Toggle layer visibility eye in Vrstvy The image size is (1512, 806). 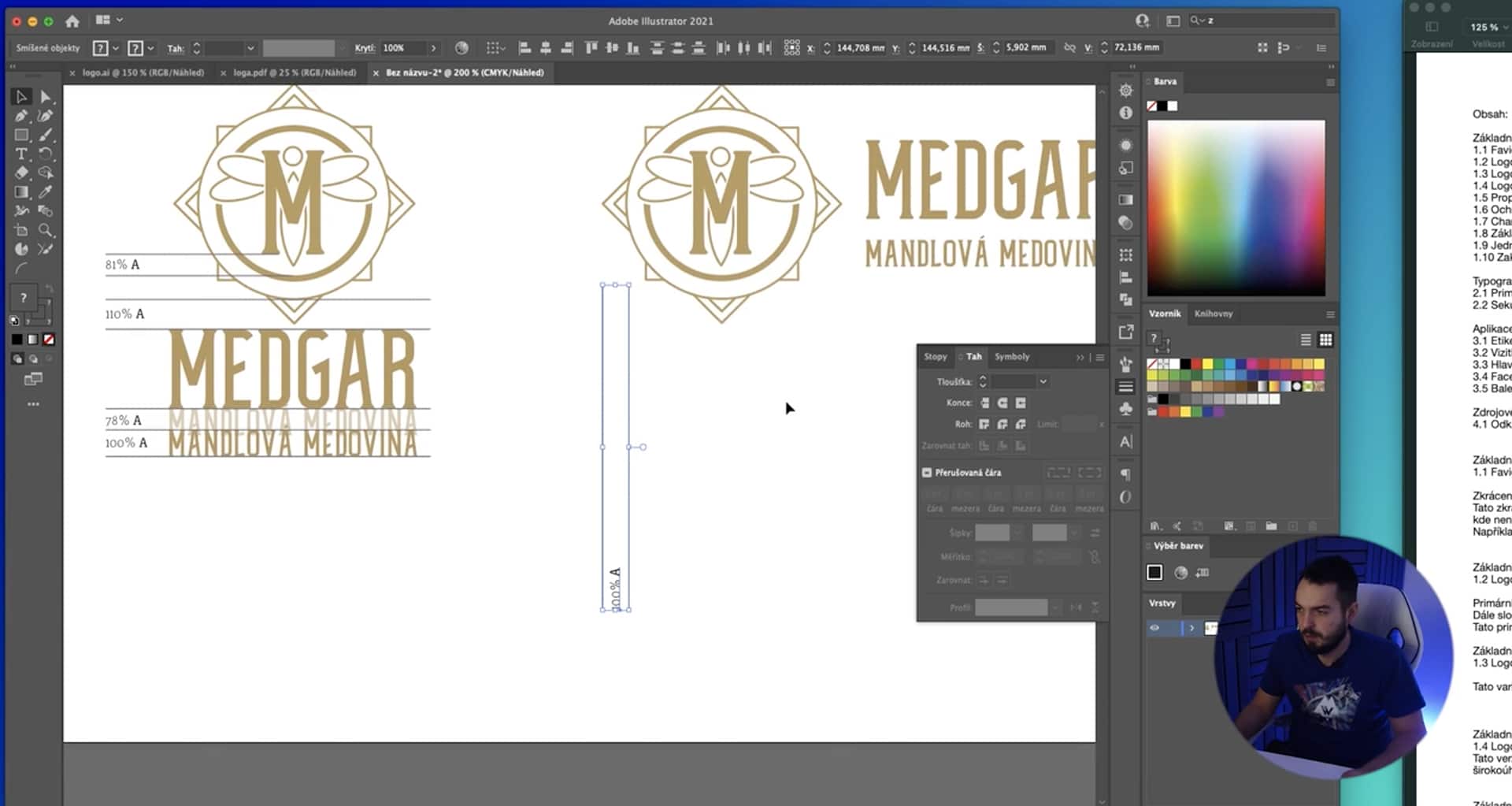[1154, 628]
